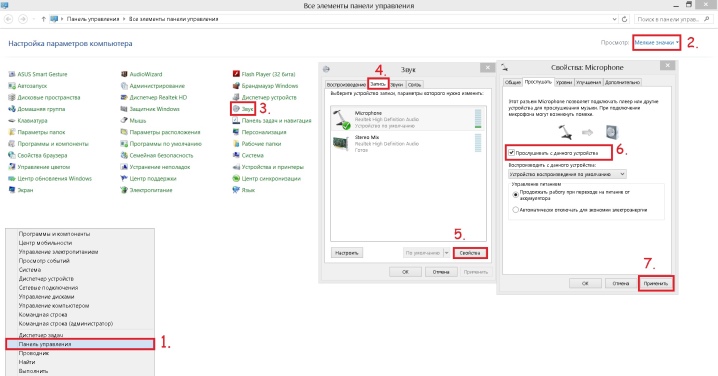
Task: Select the Microphone recording device
Action: [408, 119]
